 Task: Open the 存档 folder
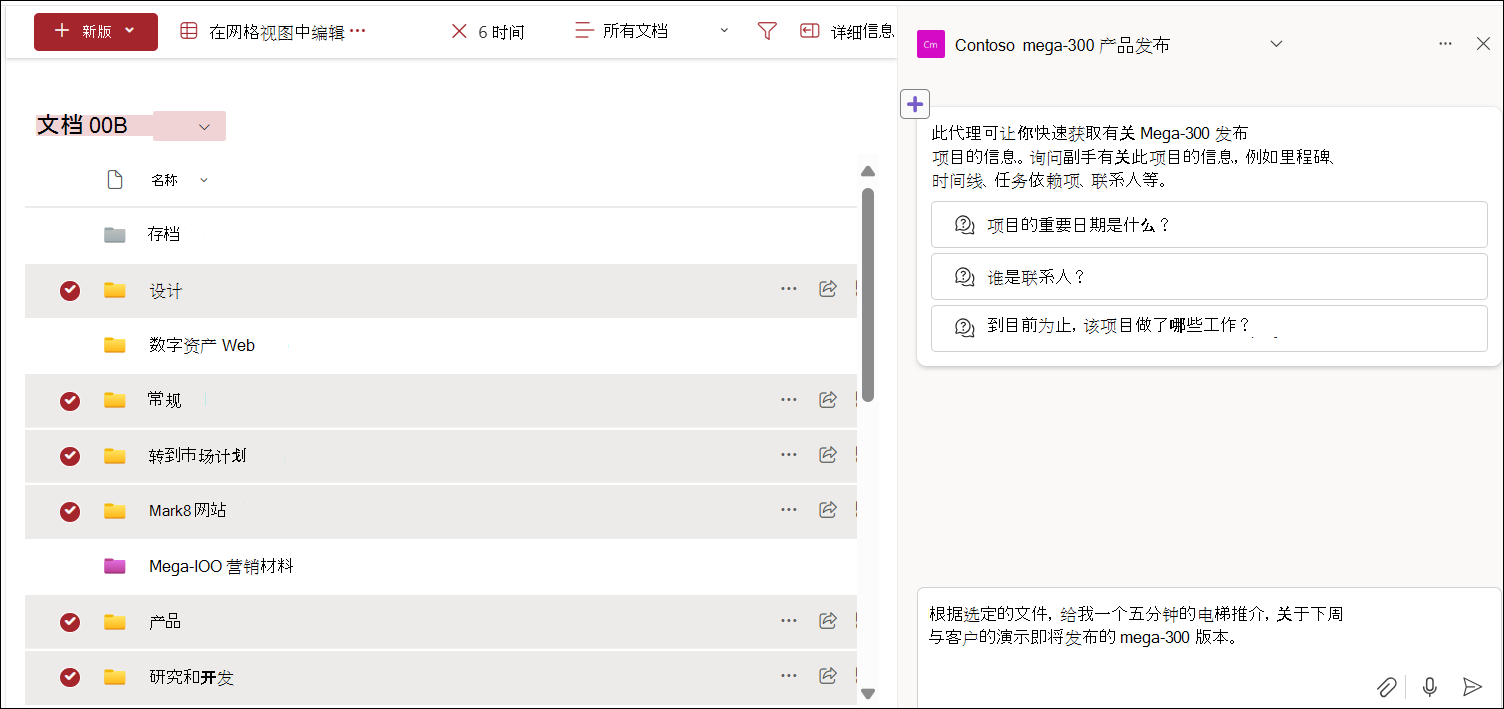pyautogui.click(x=164, y=235)
